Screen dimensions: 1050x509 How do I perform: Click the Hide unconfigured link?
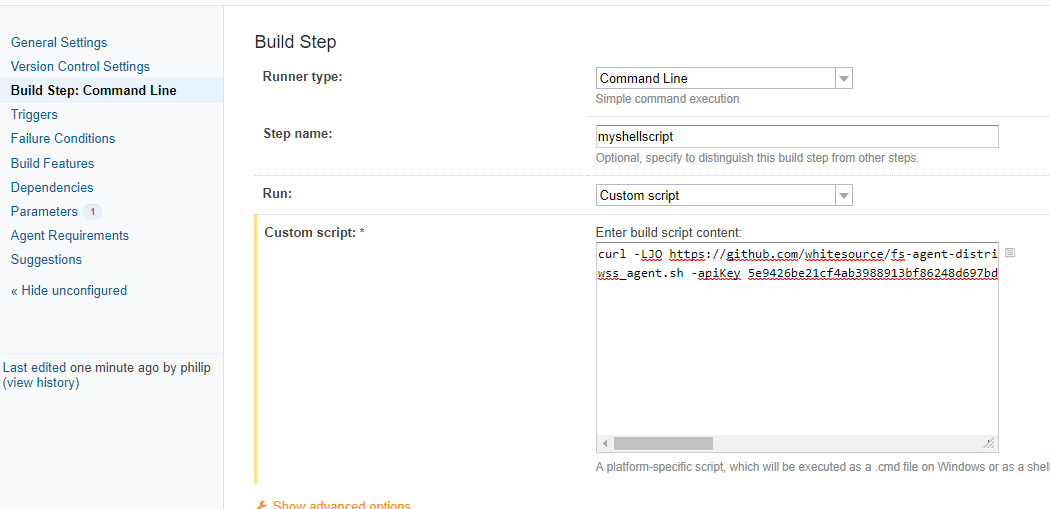coord(69,290)
